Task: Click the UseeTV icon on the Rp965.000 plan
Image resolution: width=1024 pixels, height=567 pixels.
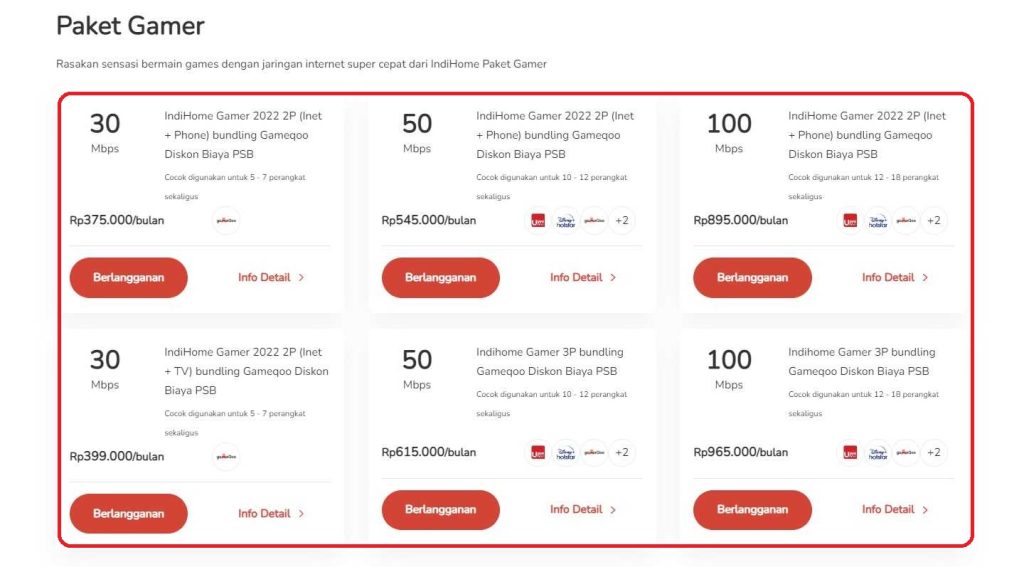Action: [x=850, y=453]
